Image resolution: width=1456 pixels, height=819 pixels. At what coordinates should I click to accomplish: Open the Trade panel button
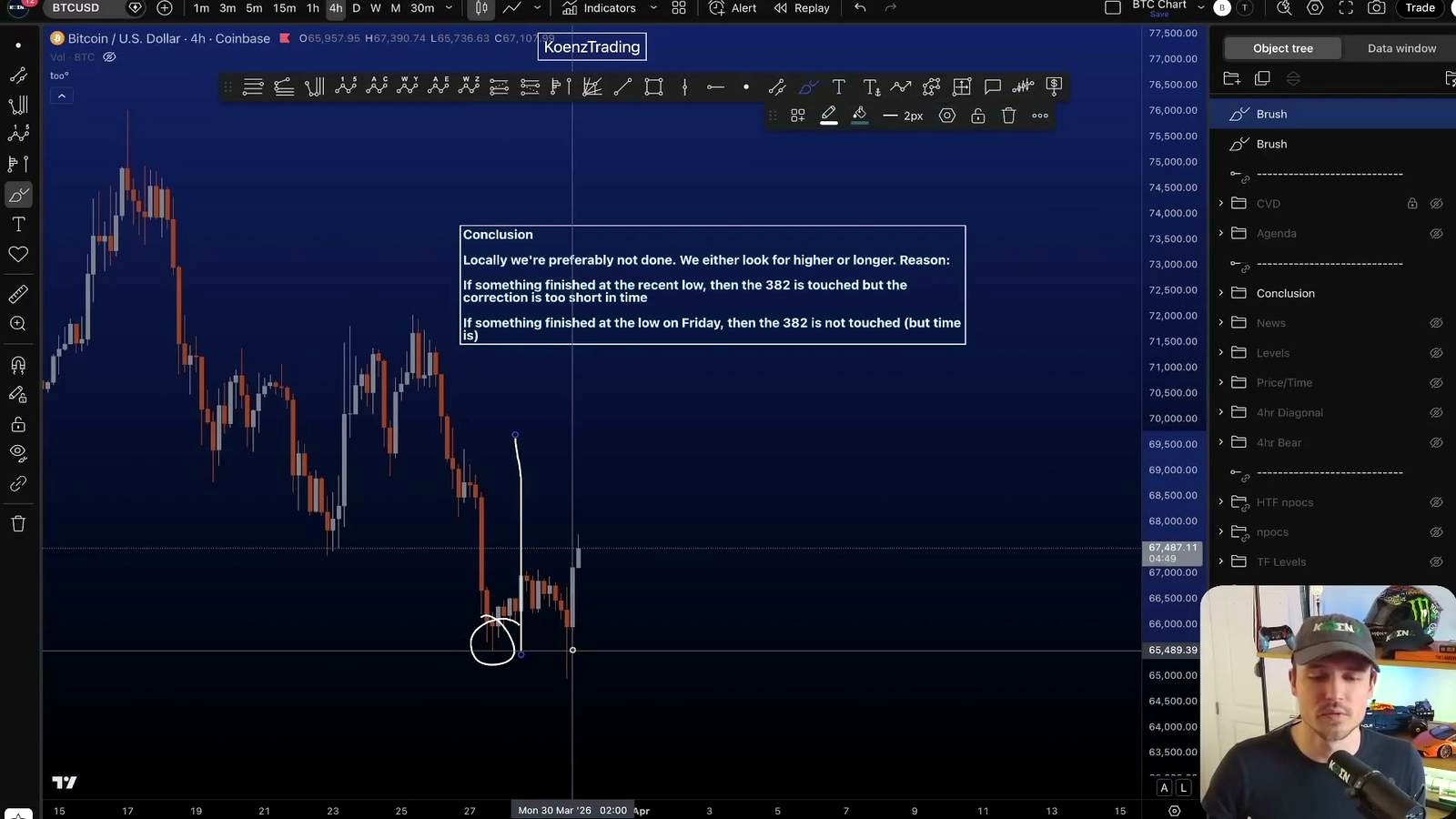[1420, 8]
